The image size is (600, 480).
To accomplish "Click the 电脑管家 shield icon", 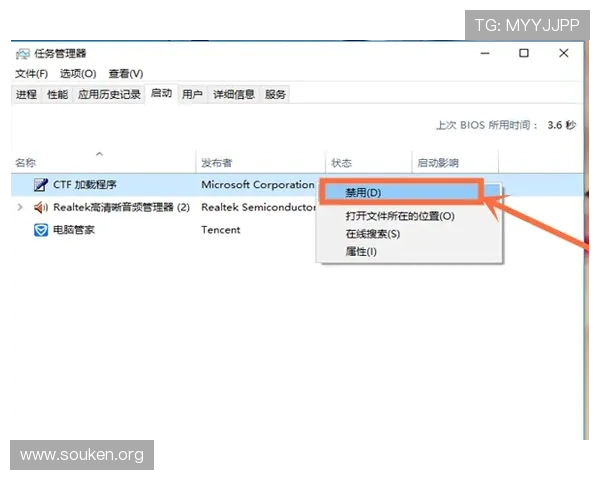I will pos(41,230).
